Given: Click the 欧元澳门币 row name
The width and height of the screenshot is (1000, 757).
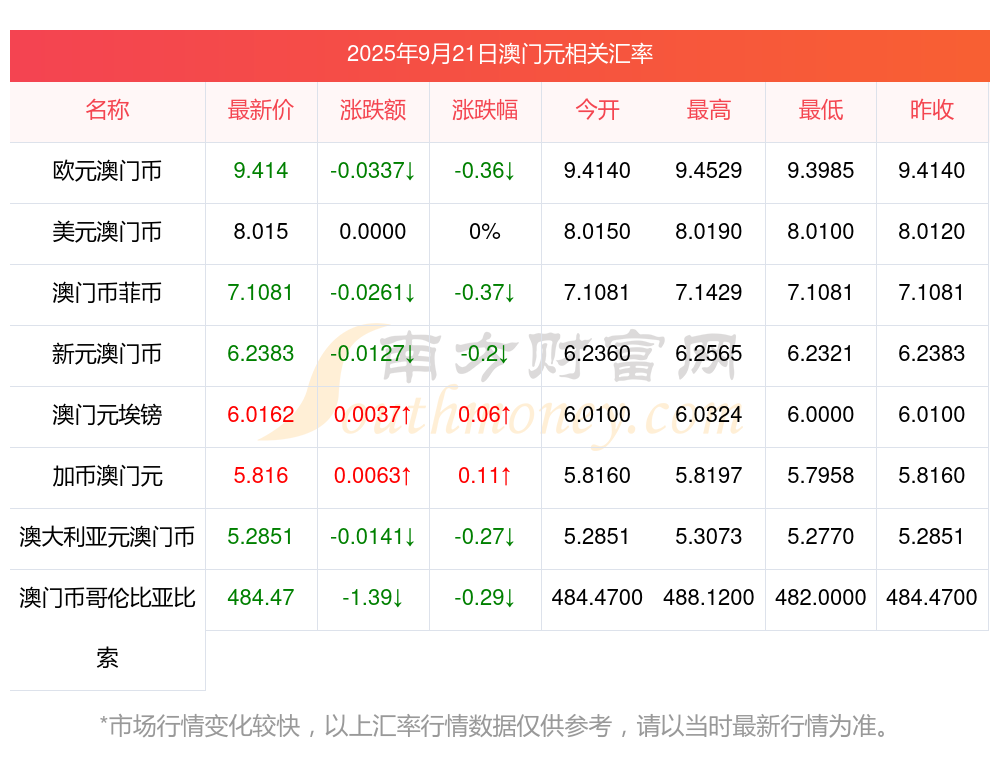Looking at the screenshot, I should 107,171.
